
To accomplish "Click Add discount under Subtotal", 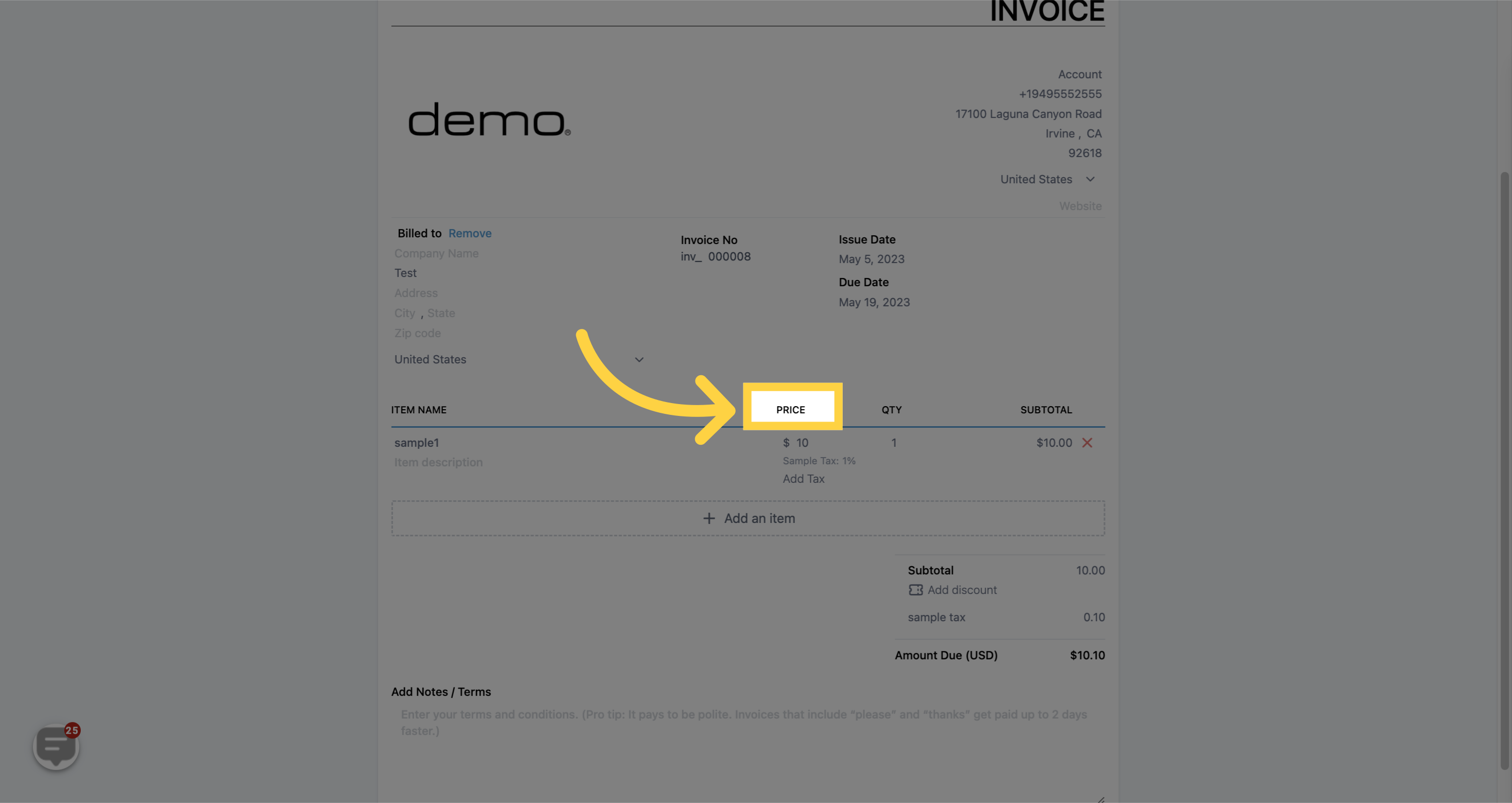I will pos(962,590).
